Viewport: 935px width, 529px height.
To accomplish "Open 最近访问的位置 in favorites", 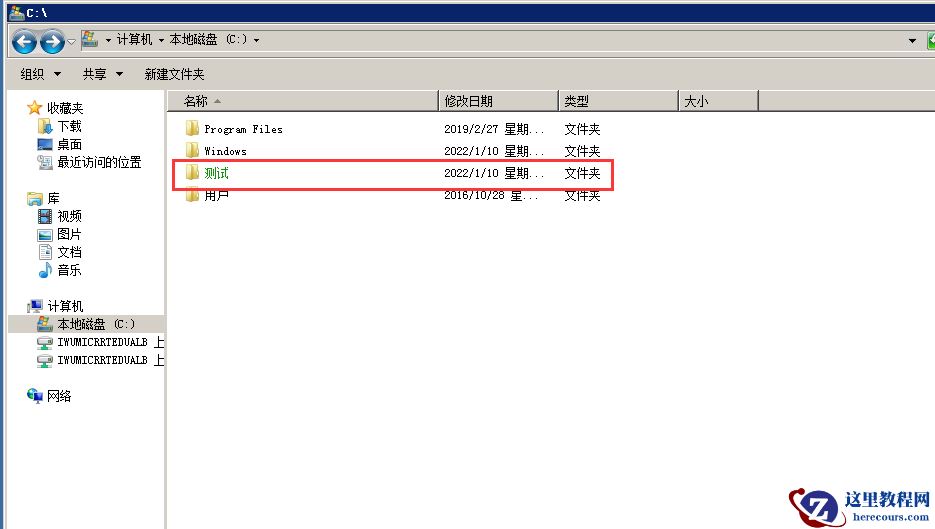I will click(99, 162).
